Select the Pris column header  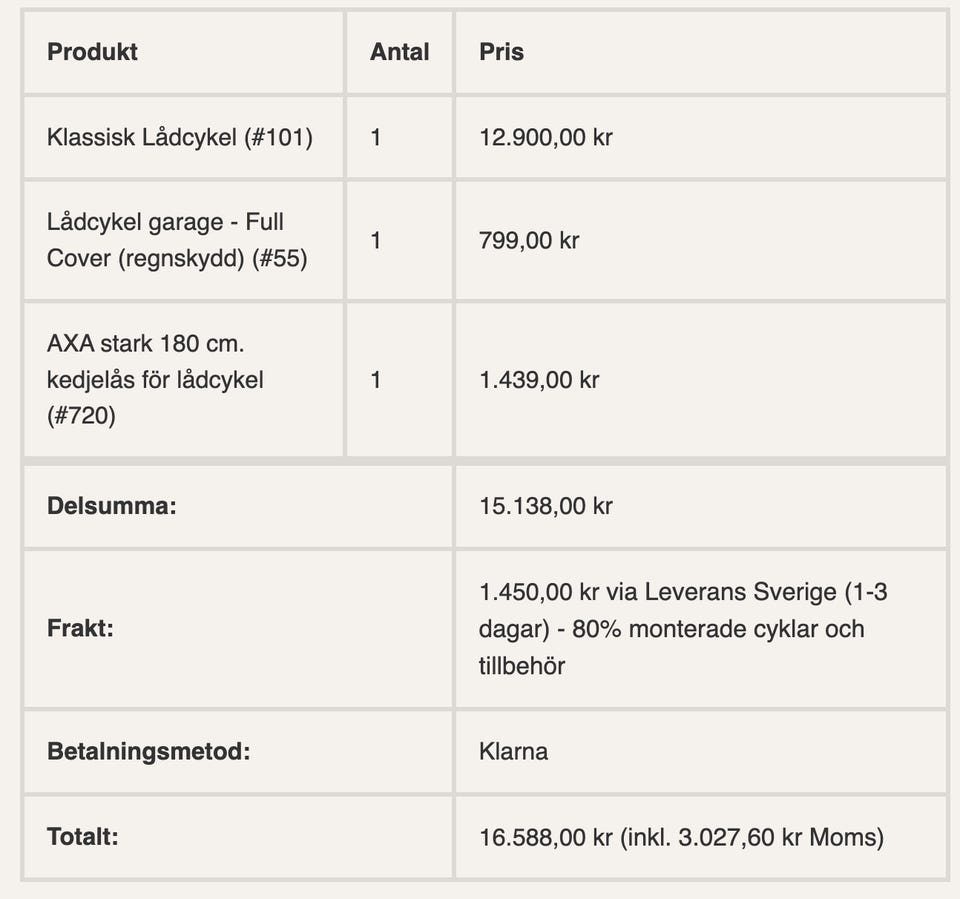click(x=501, y=52)
